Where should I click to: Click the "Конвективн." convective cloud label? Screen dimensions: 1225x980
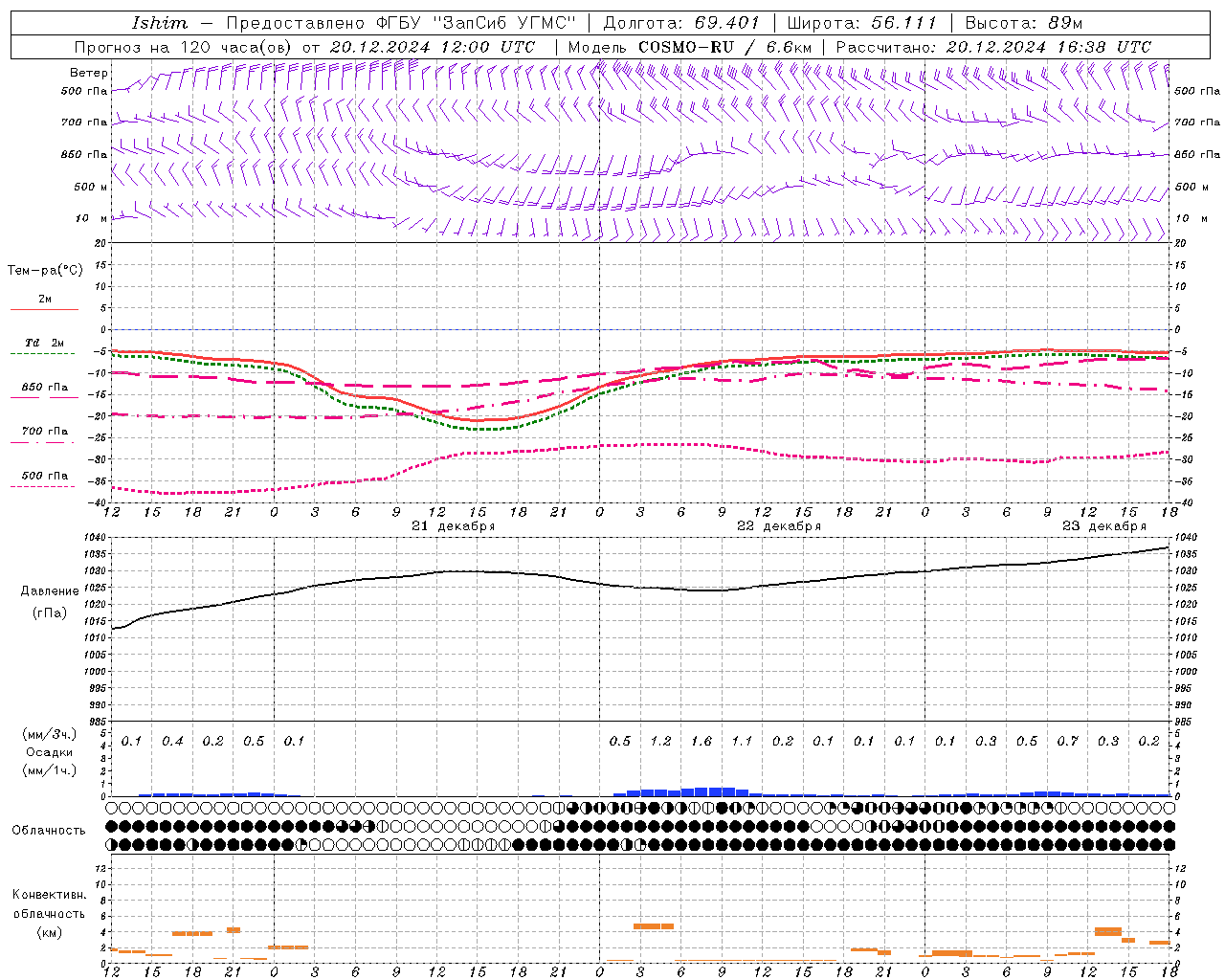[x=49, y=895]
